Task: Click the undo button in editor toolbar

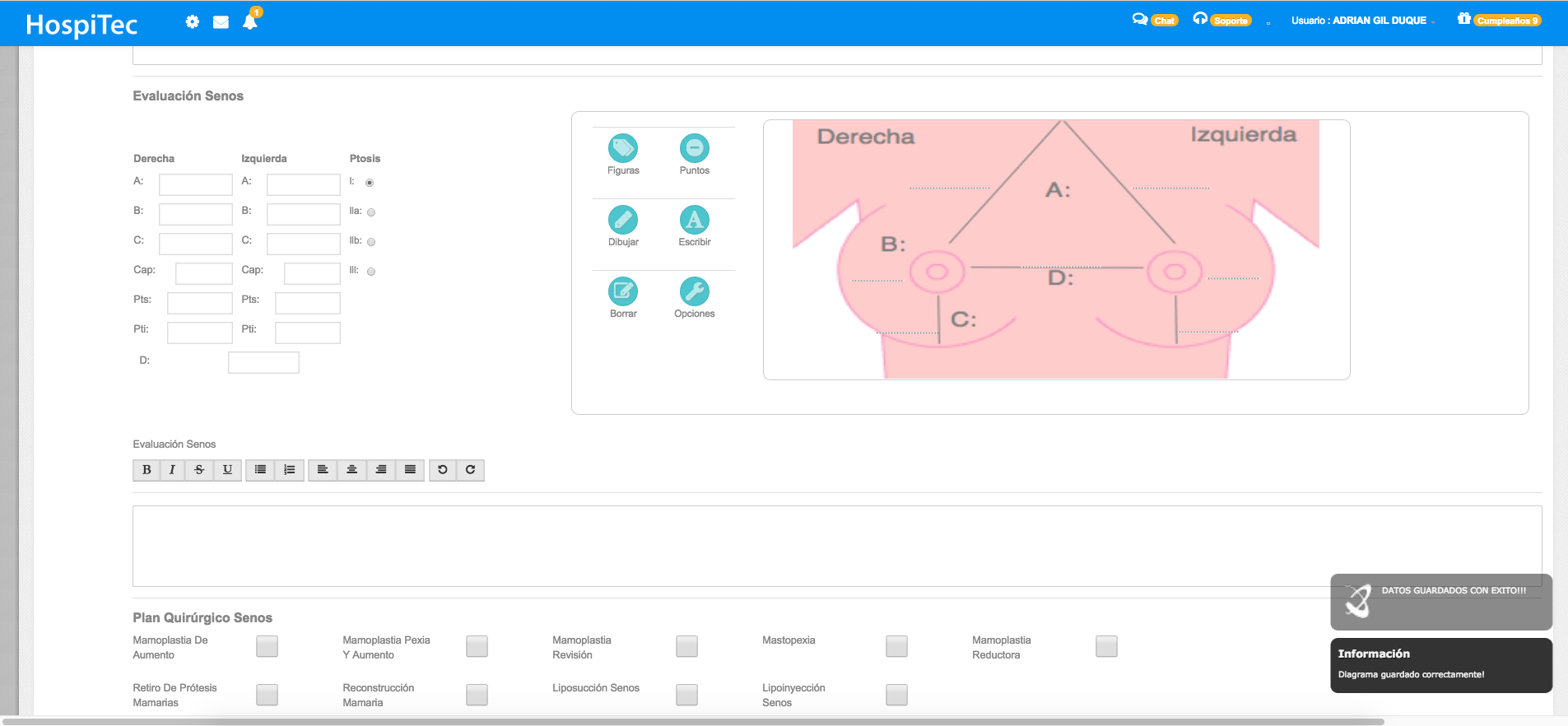Action: 442,470
